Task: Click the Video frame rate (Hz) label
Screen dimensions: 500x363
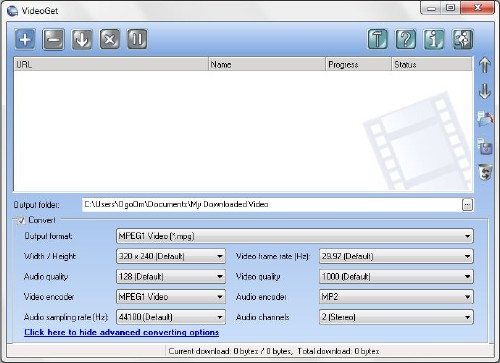Action: (273, 256)
